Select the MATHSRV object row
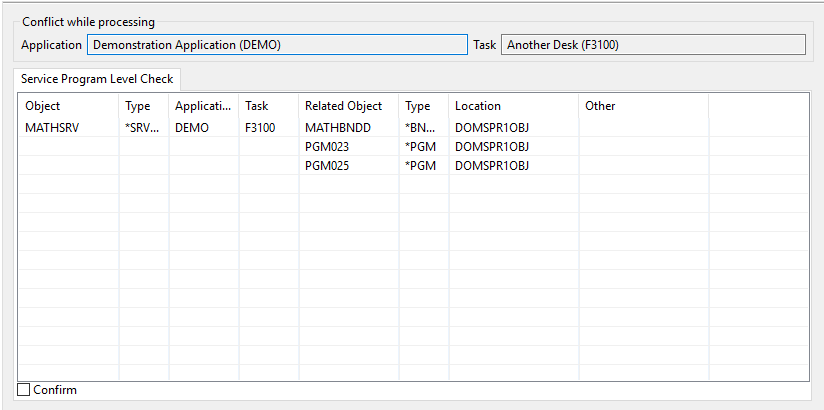This screenshot has width=824, height=410. point(414,127)
